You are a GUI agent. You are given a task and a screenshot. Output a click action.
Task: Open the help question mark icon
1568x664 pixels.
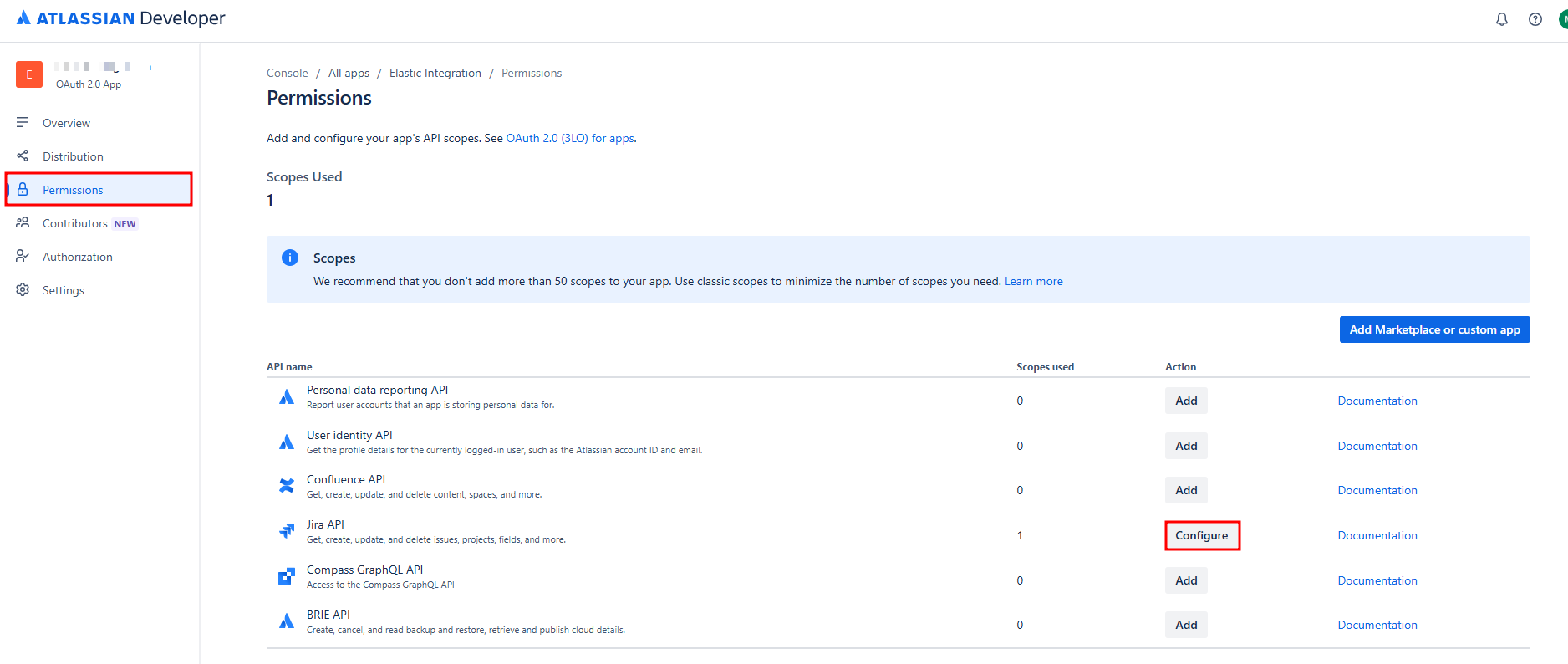[x=1535, y=19]
